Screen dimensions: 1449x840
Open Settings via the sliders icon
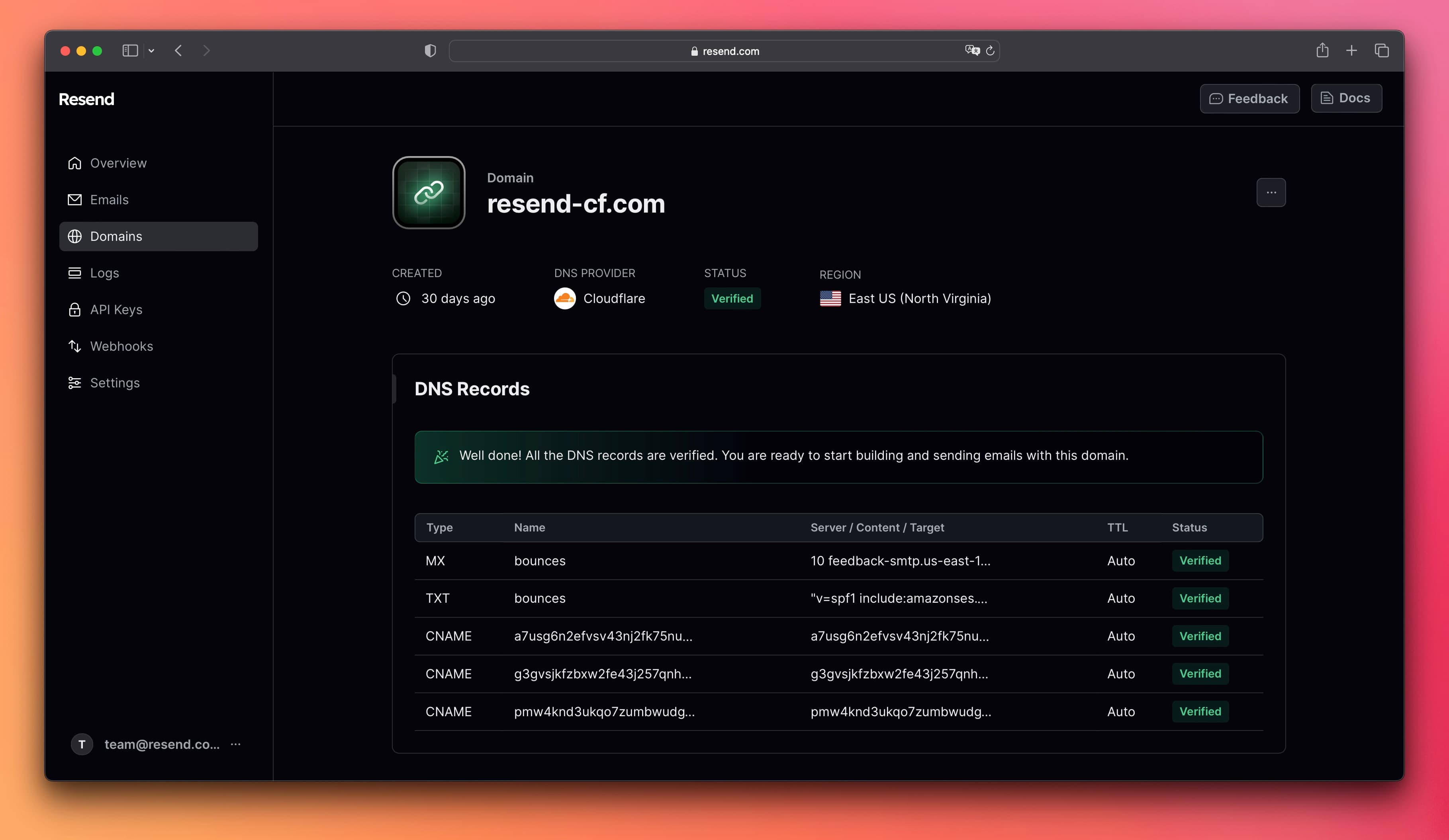pos(75,383)
